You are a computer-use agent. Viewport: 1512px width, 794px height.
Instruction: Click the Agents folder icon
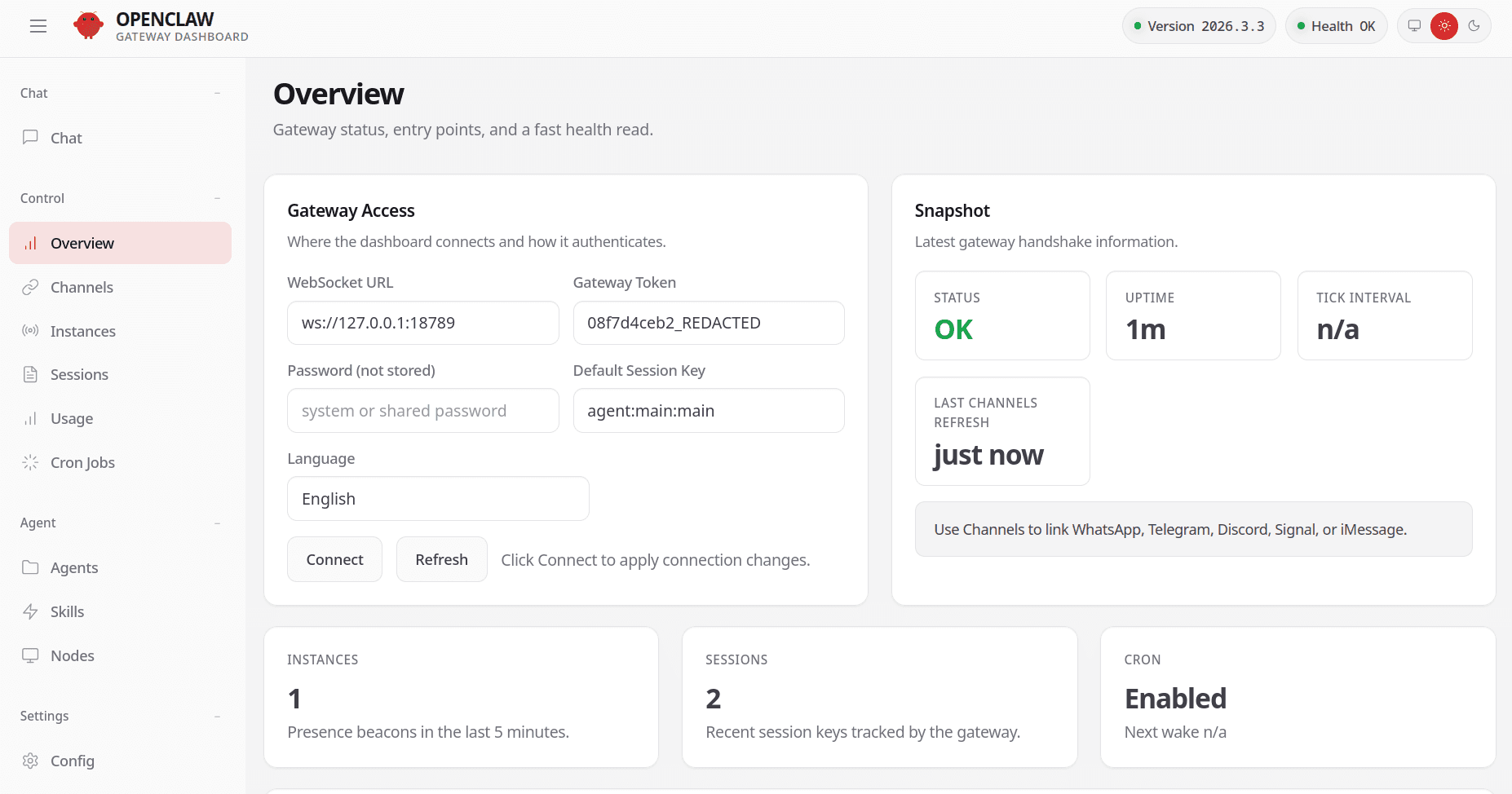(30, 567)
